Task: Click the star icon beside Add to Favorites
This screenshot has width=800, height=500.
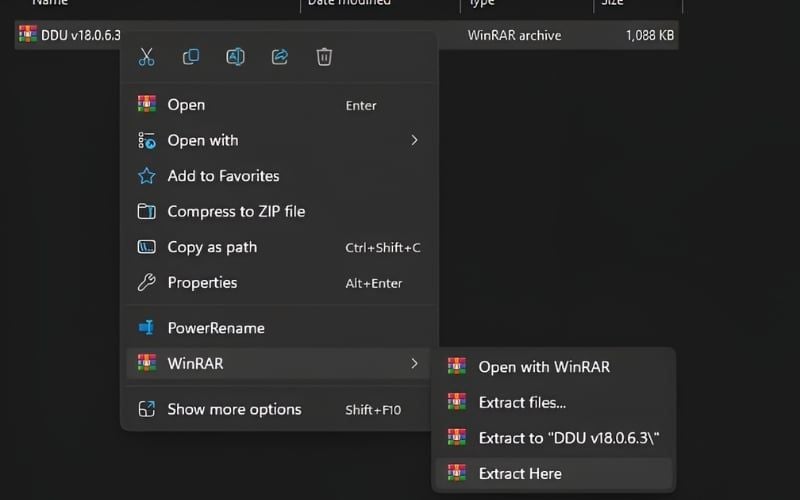Action: tap(147, 176)
